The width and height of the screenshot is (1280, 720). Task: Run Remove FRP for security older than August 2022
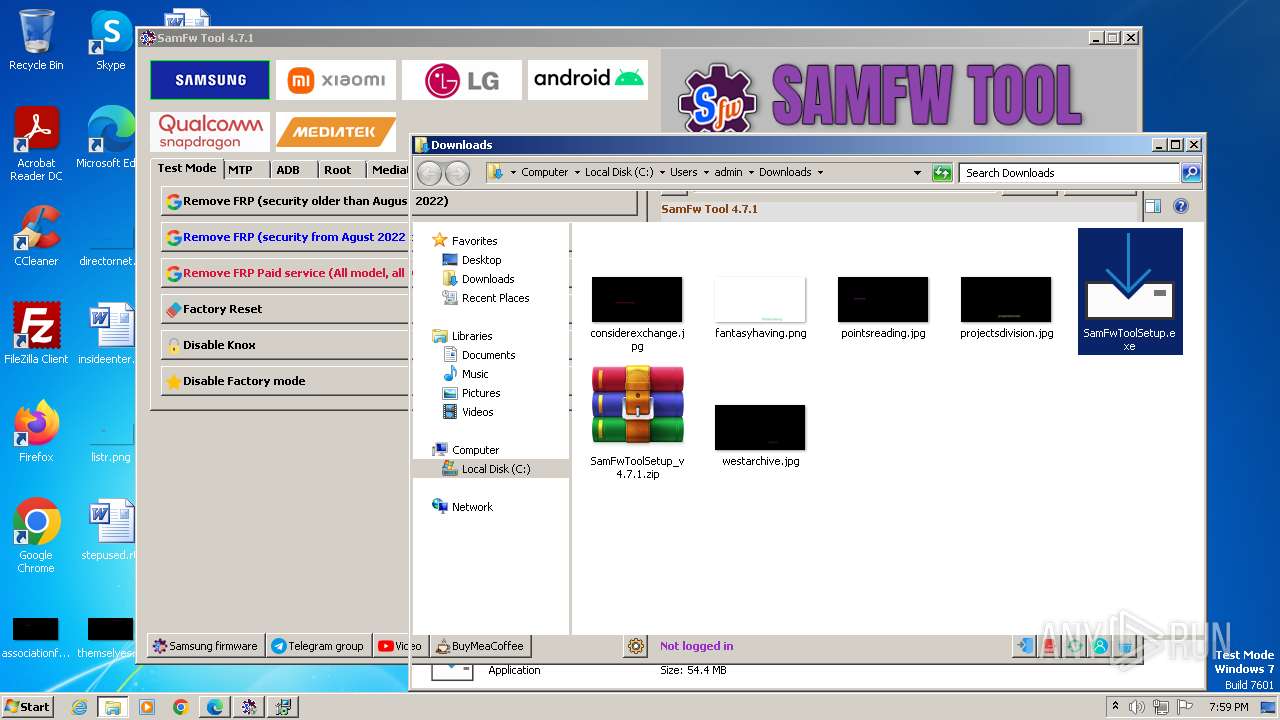pyautogui.click(x=399, y=201)
